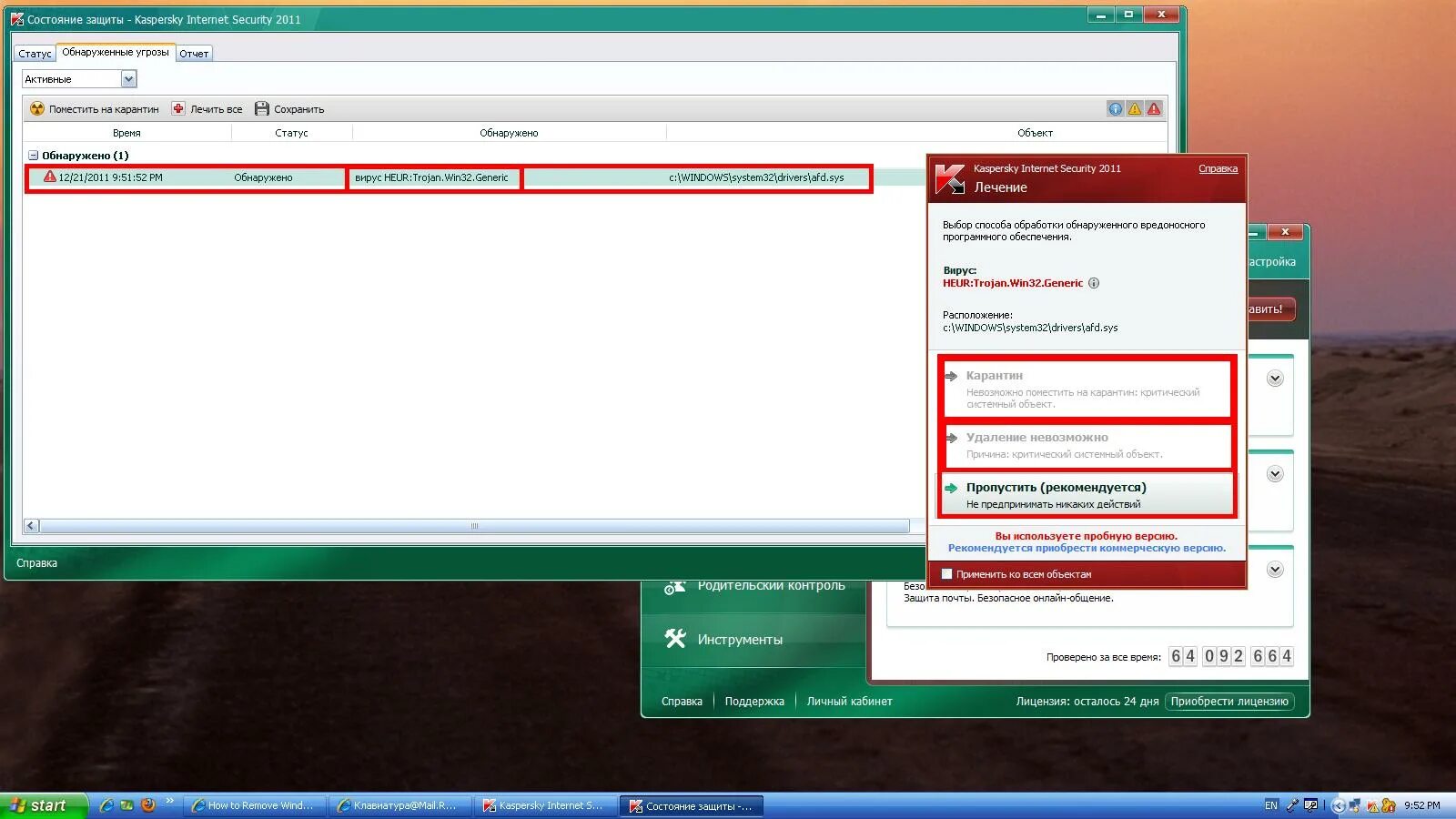
Task: Click the info icon beside HEUR:Trojan.Win32.Generic
Action: (x=1094, y=283)
